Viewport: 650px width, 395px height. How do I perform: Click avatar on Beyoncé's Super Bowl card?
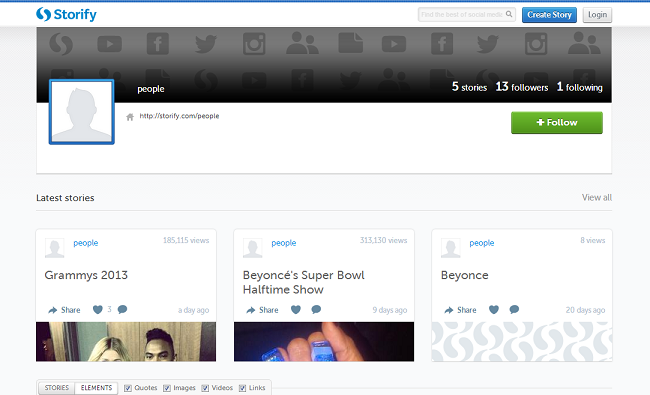[x=252, y=248]
